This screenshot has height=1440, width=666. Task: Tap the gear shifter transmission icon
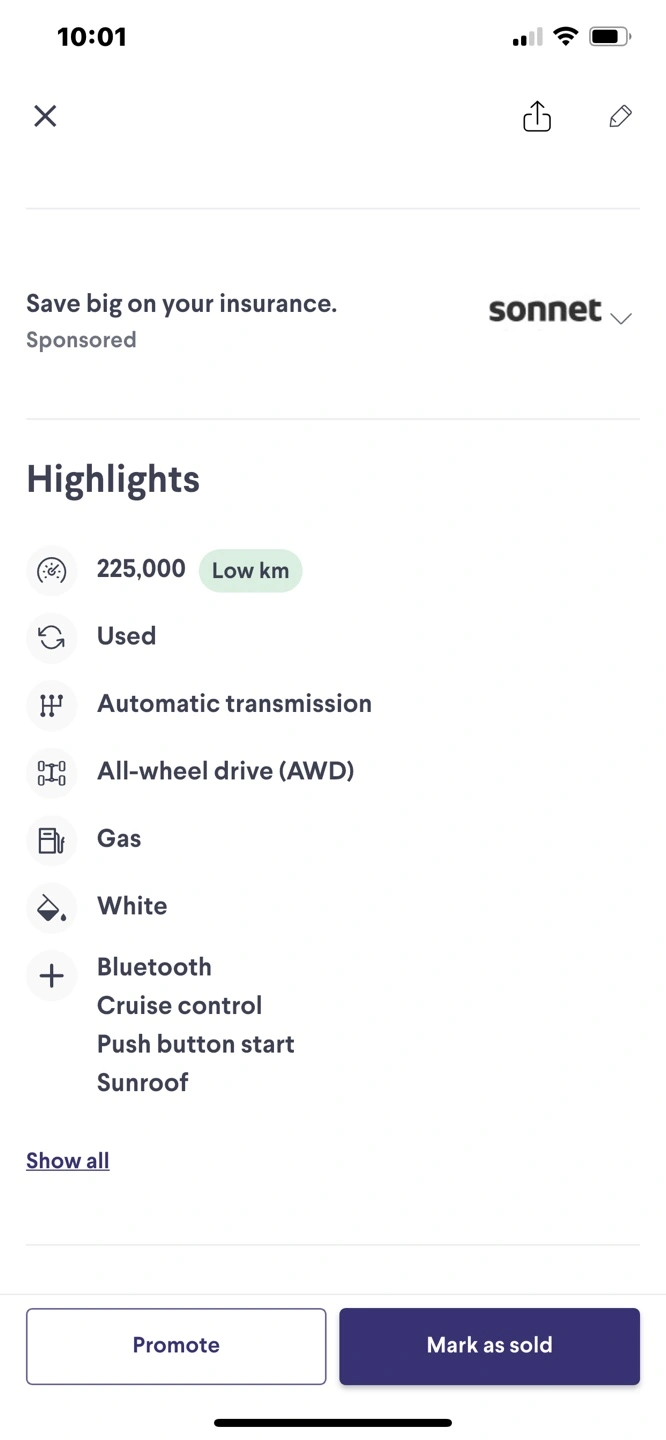51,705
